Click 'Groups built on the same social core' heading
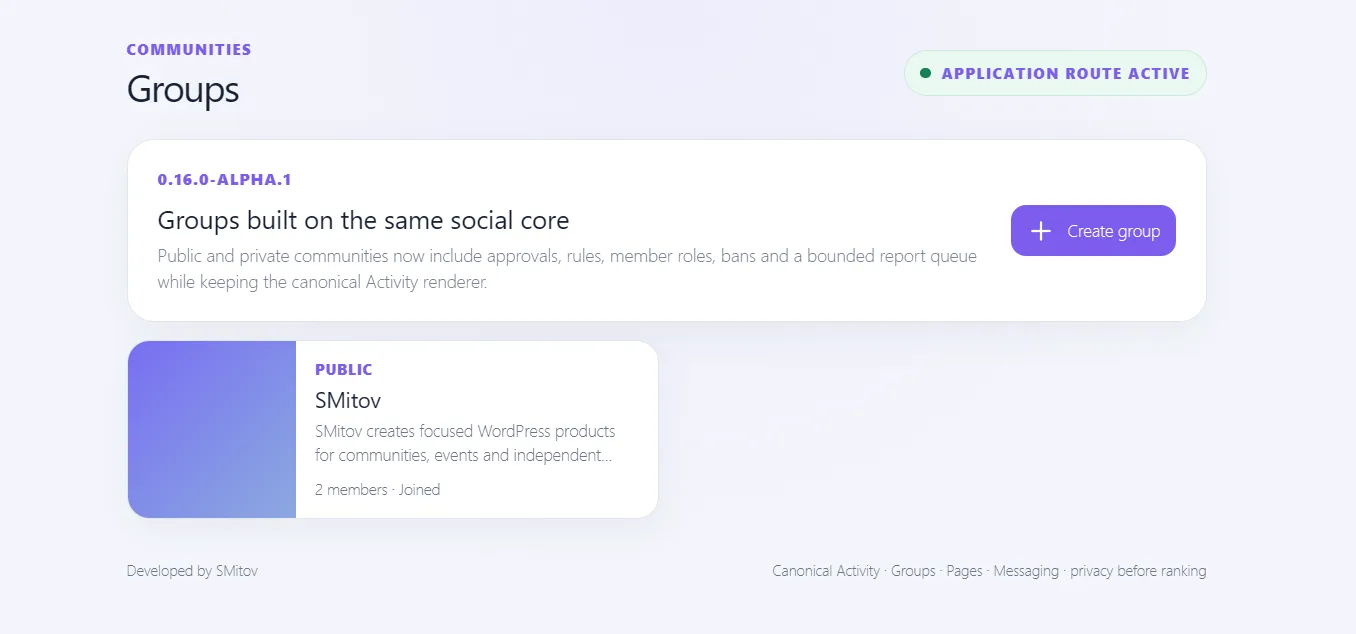 (363, 220)
